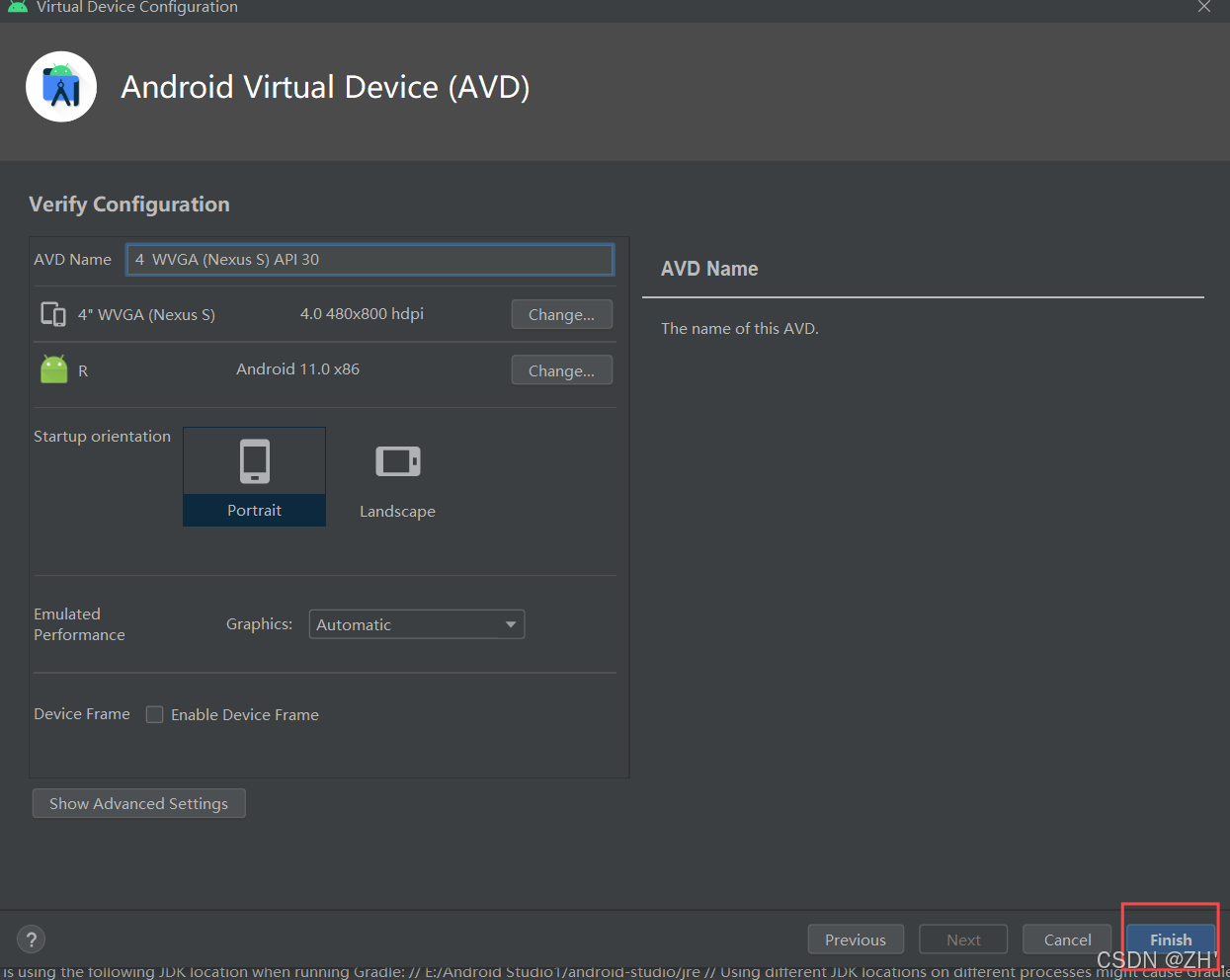Viewport: 1230px width, 980px height.
Task: Click the 'Startup orientation' label
Action: [x=102, y=436]
